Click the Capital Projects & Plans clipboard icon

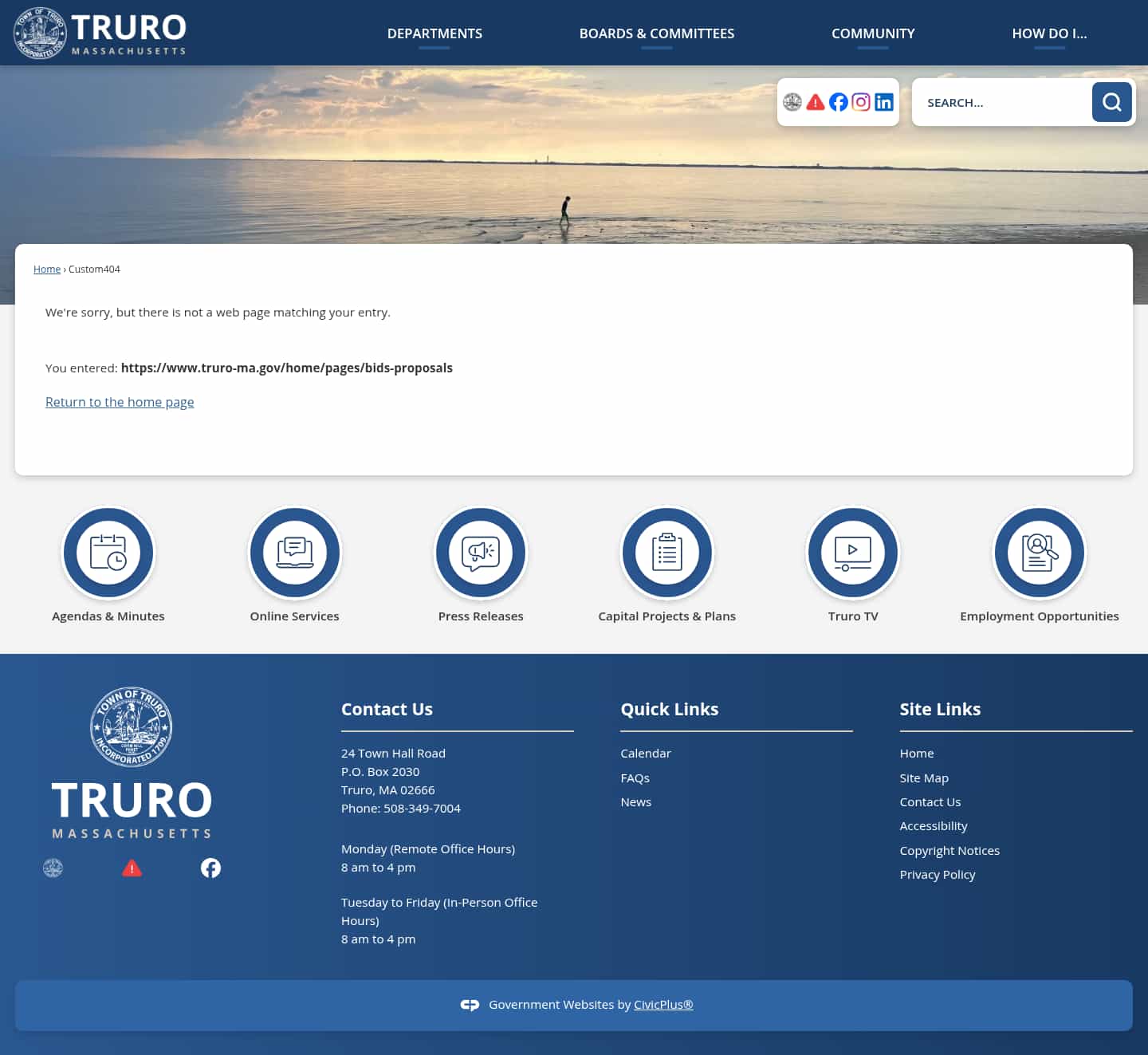pyautogui.click(x=667, y=553)
